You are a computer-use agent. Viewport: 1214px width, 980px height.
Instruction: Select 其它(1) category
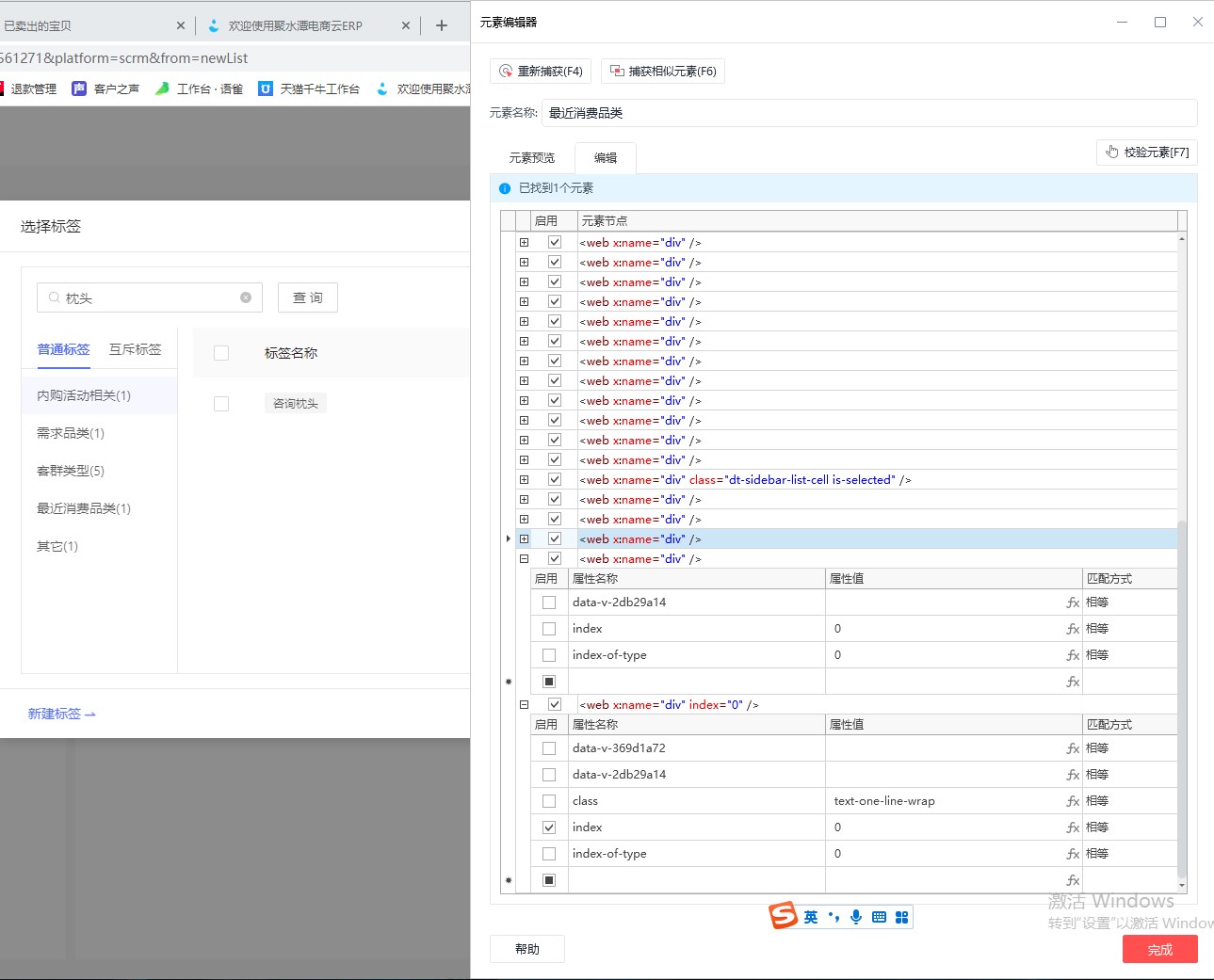point(99,546)
